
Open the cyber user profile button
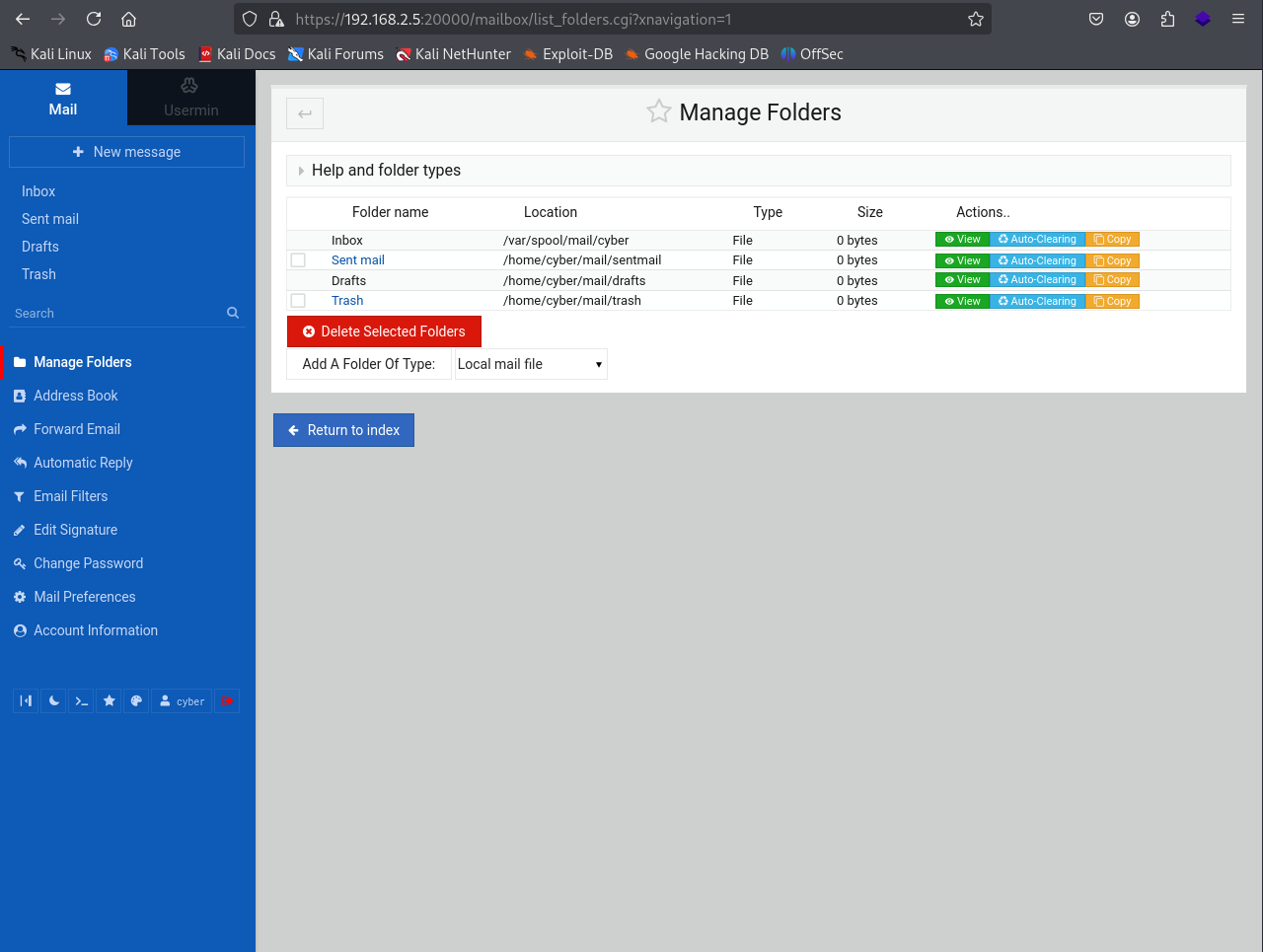[182, 701]
